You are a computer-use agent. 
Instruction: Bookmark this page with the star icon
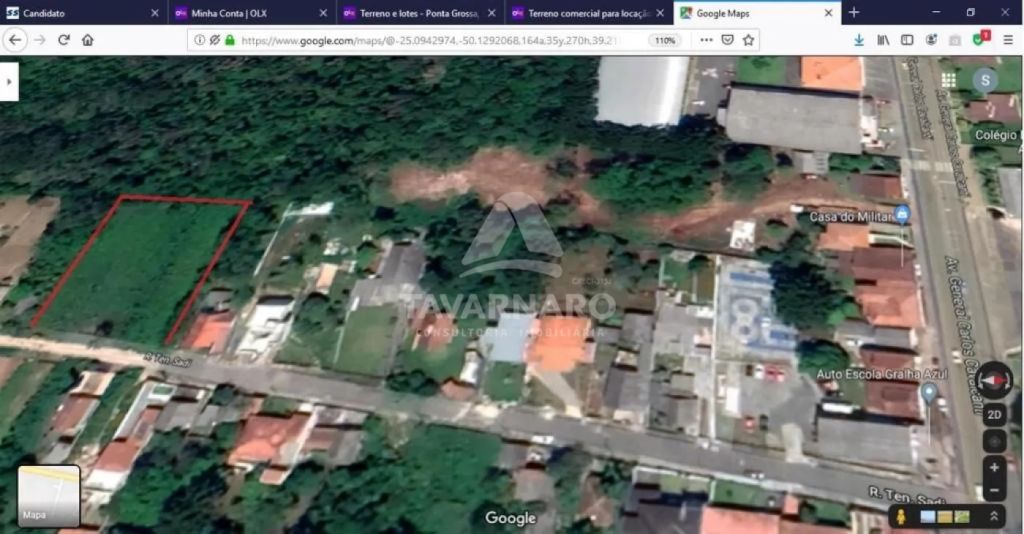748,40
